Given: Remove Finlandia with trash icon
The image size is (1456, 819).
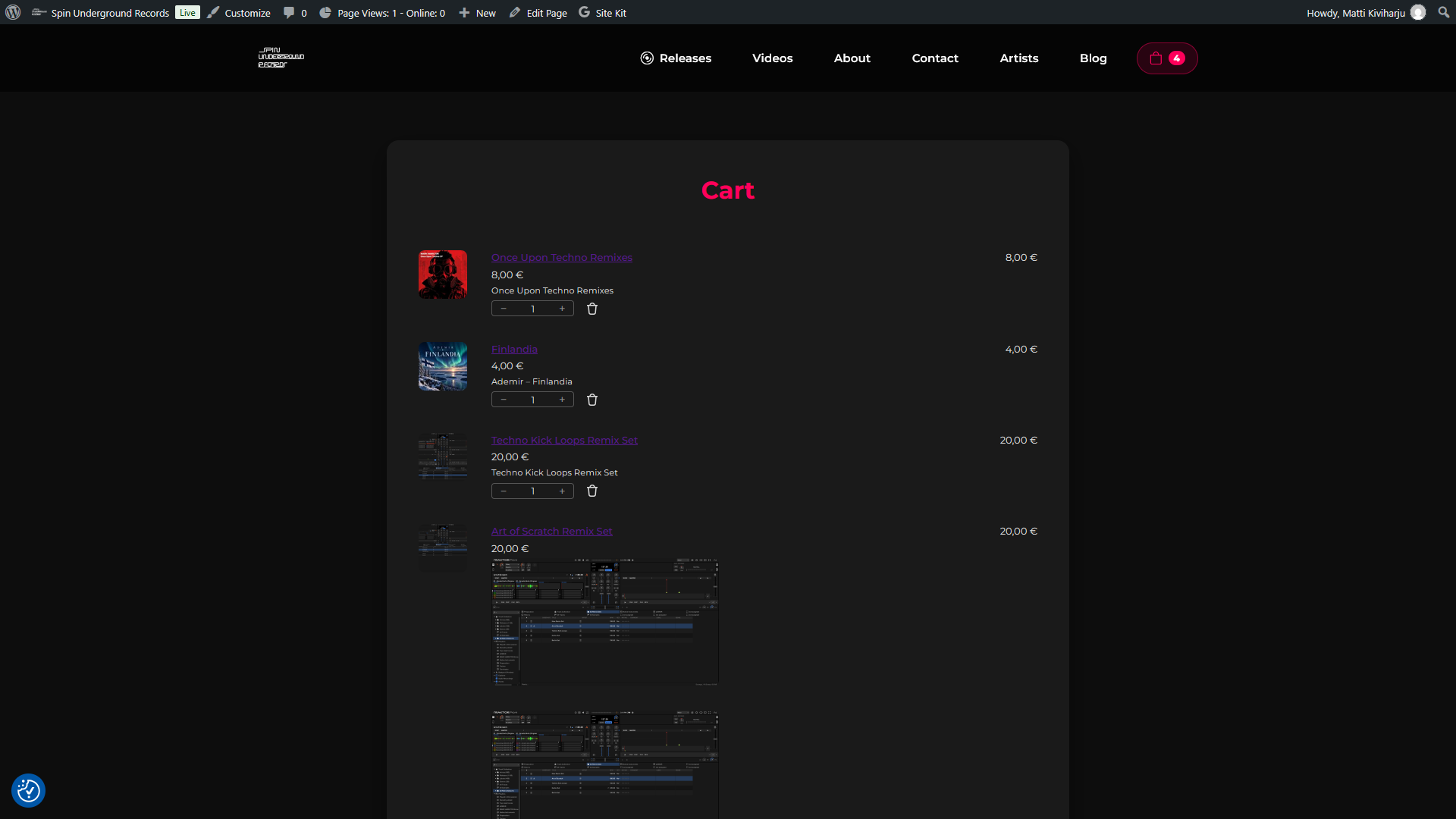Looking at the screenshot, I should [592, 400].
